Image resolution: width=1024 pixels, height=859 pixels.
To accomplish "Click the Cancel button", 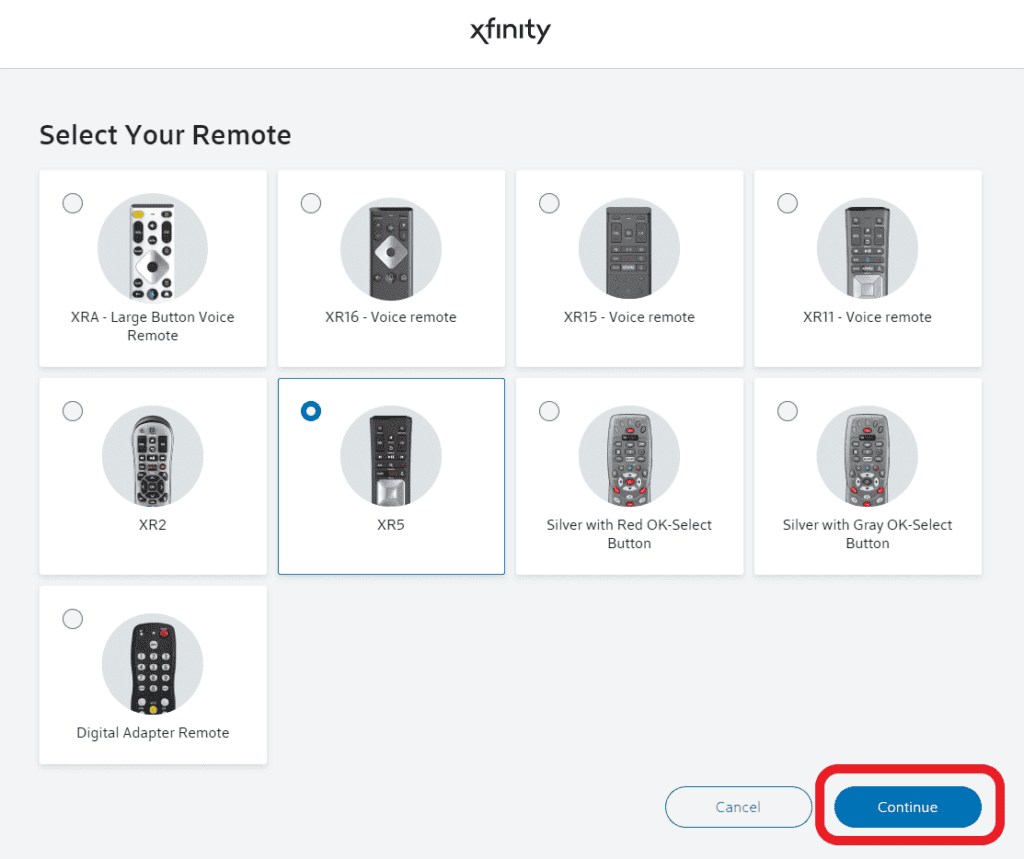I will [738, 807].
